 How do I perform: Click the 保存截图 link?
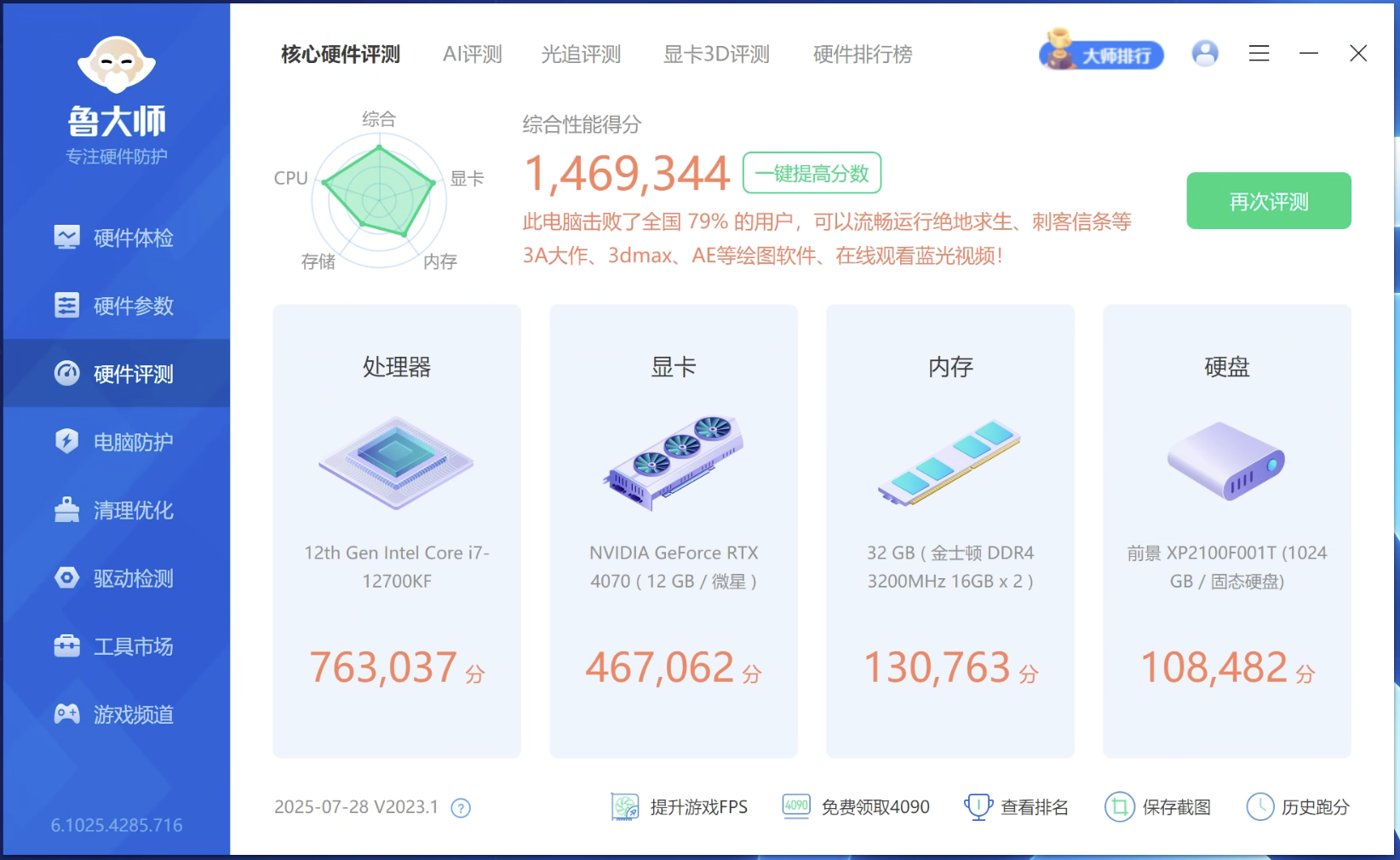(1157, 806)
